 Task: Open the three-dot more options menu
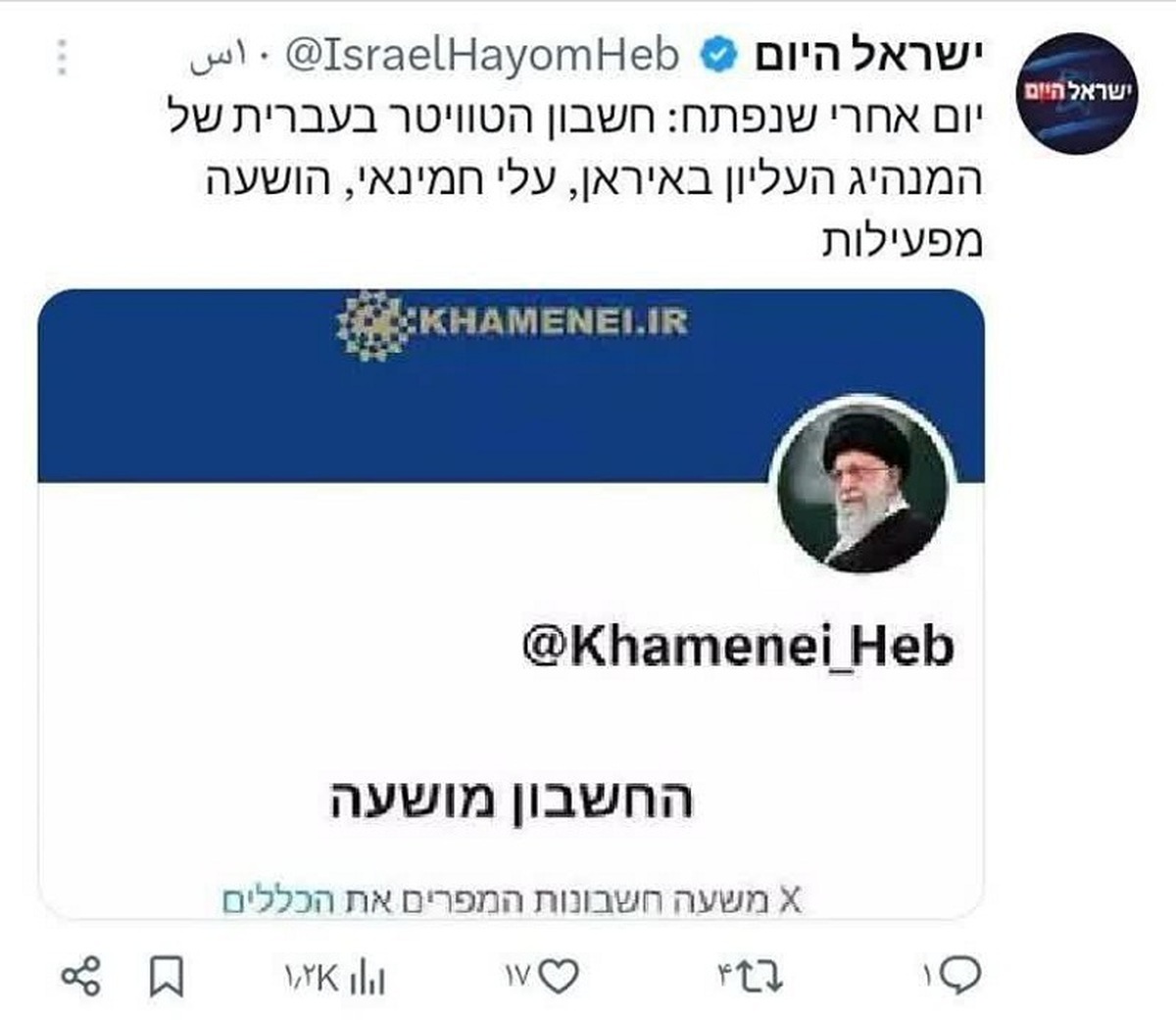pyautogui.click(x=62, y=57)
